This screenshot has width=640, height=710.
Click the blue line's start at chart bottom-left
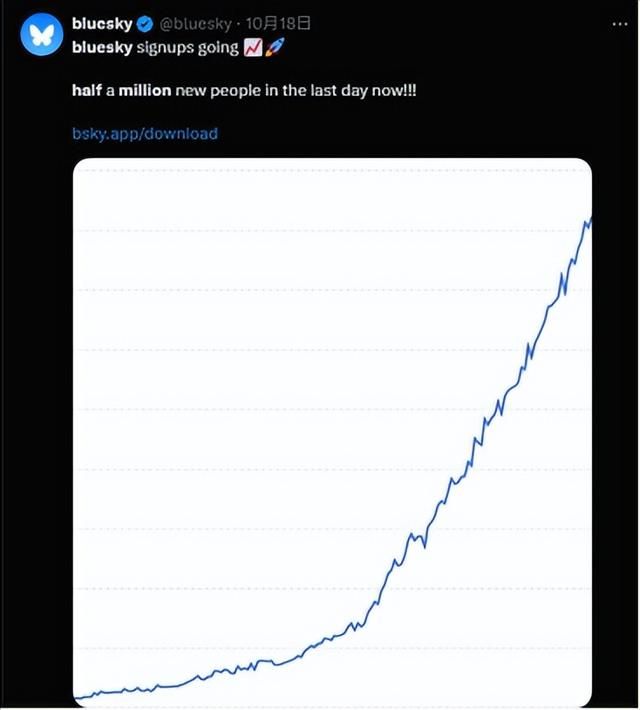77,696
